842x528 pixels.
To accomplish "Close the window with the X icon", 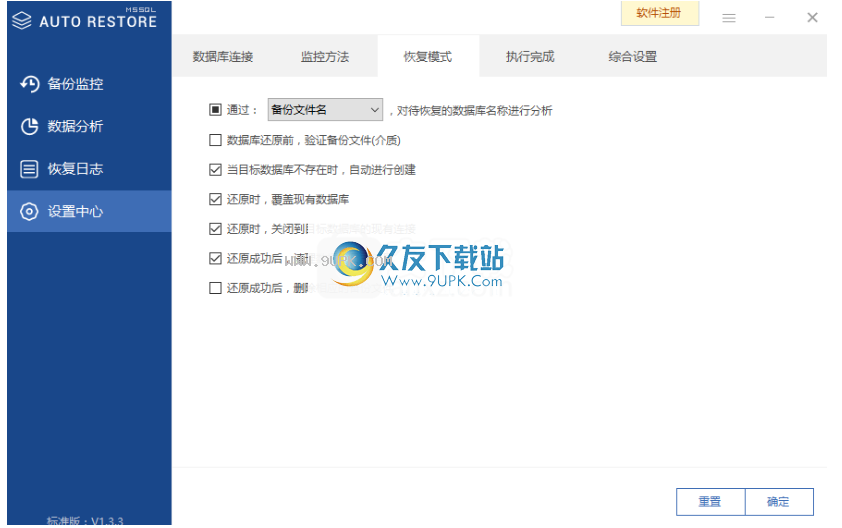I will (x=812, y=18).
